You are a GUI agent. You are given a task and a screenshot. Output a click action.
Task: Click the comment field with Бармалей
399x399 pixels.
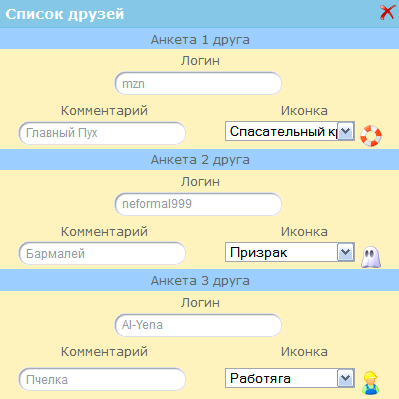coord(102,254)
